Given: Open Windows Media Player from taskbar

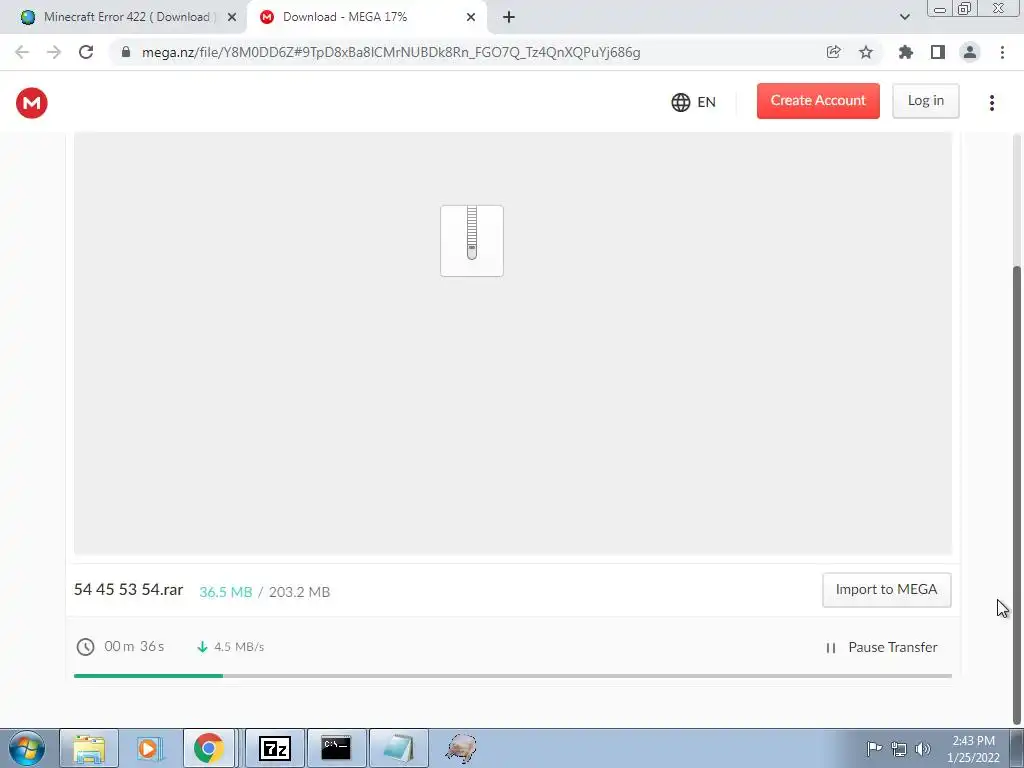Looking at the screenshot, I should point(149,748).
